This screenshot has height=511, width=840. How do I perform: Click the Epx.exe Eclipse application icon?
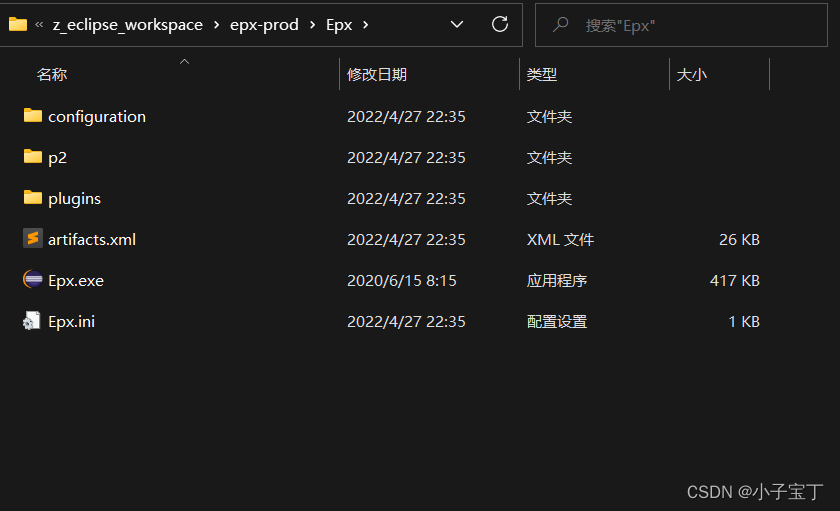click(33, 279)
